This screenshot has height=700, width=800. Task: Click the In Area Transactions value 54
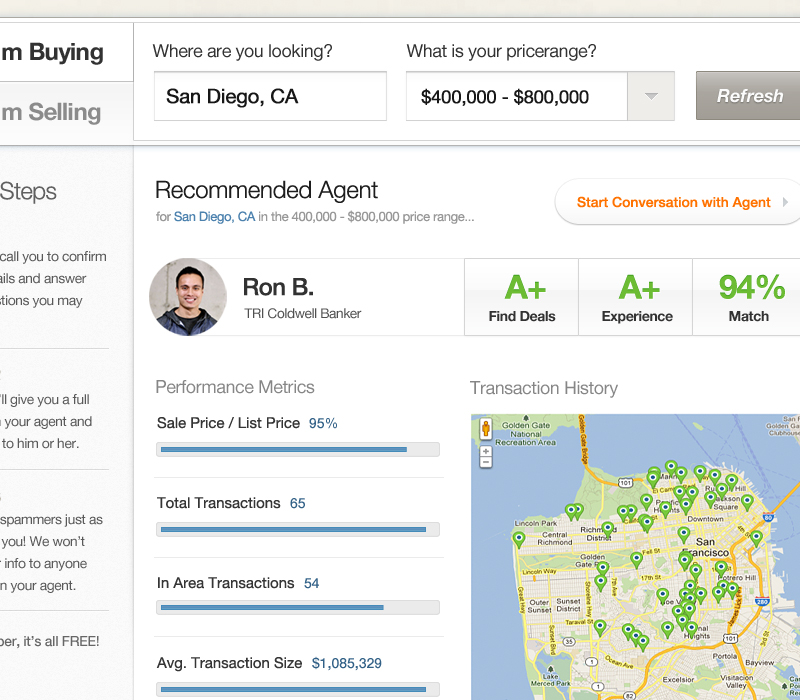312,583
